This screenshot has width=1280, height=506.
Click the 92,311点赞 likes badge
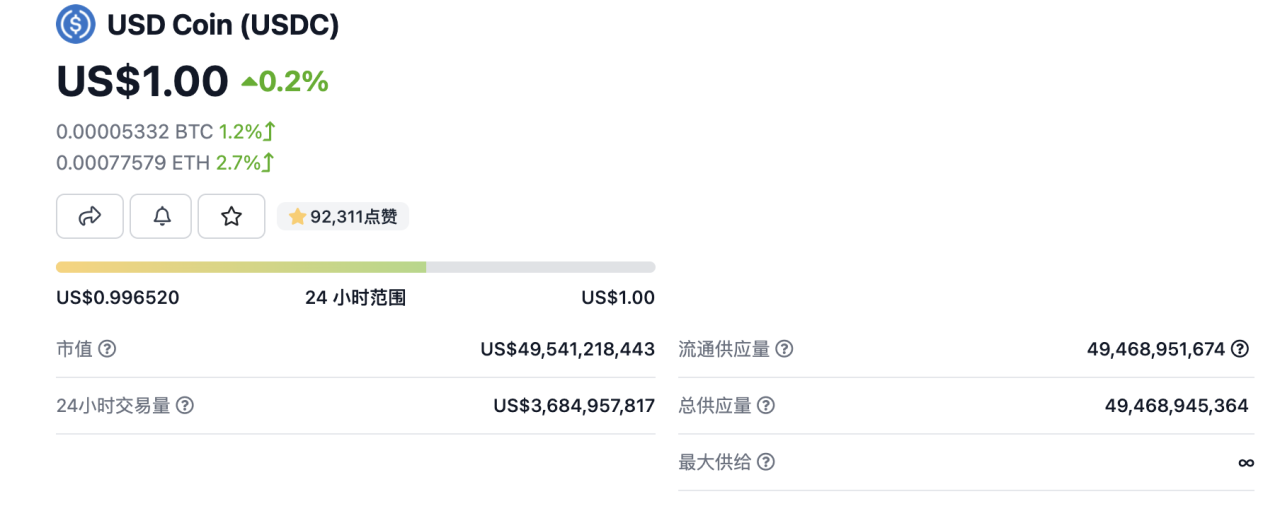[343, 216]
